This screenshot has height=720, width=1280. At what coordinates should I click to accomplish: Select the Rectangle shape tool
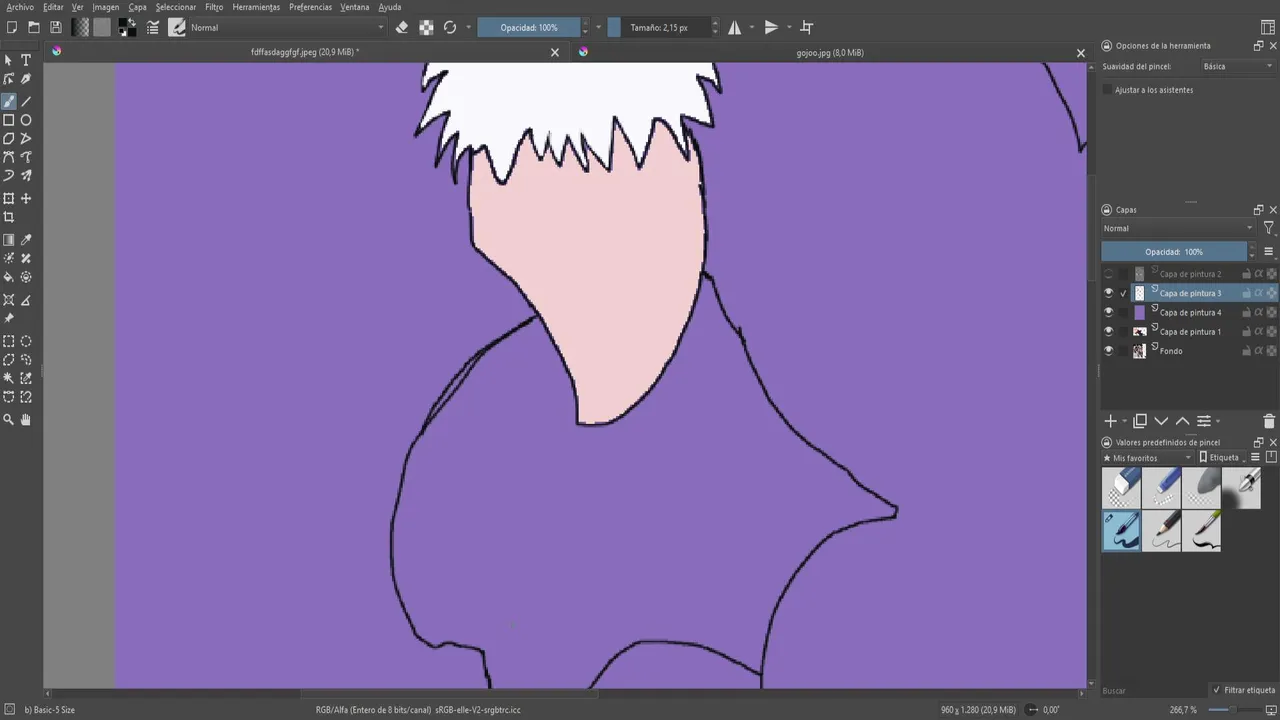tap(9, 120)
